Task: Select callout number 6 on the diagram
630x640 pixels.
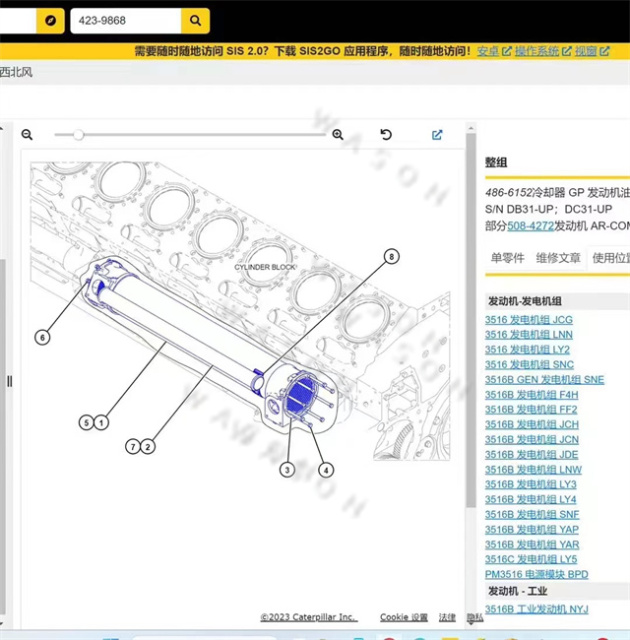Action: tap(42, 338)
